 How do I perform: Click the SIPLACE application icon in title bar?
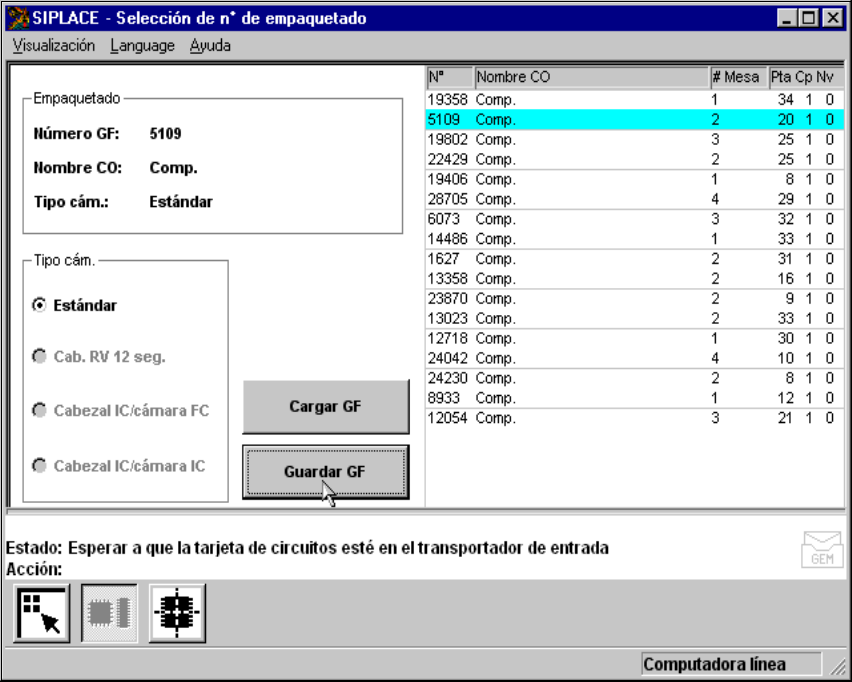17,18
